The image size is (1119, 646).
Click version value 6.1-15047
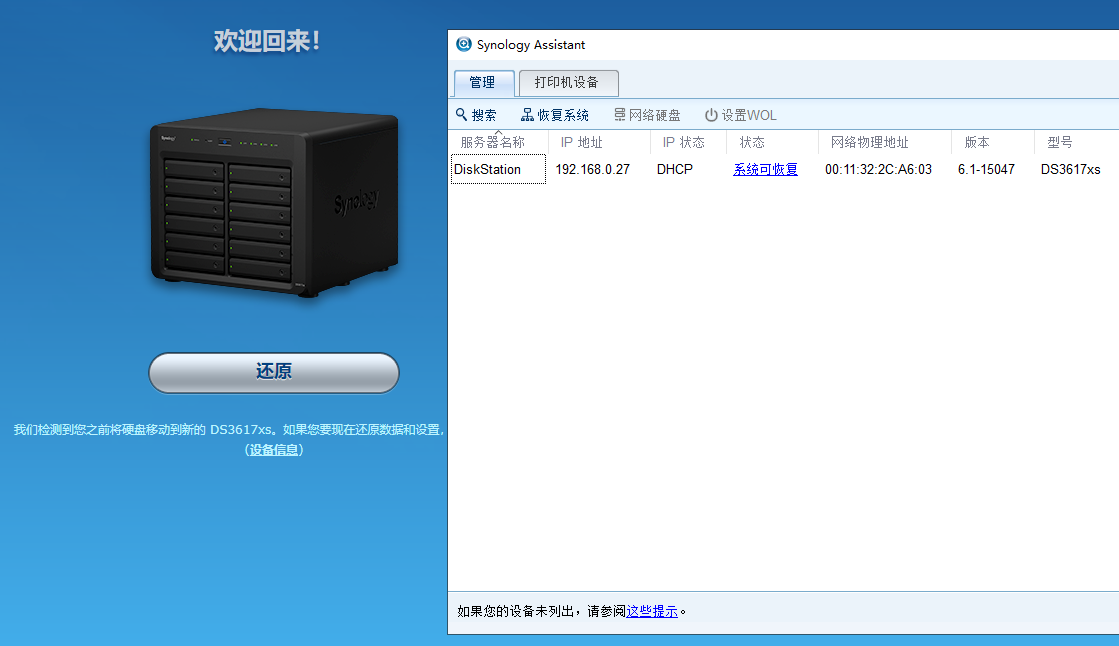pyautogui.click(x=986, y=169)
